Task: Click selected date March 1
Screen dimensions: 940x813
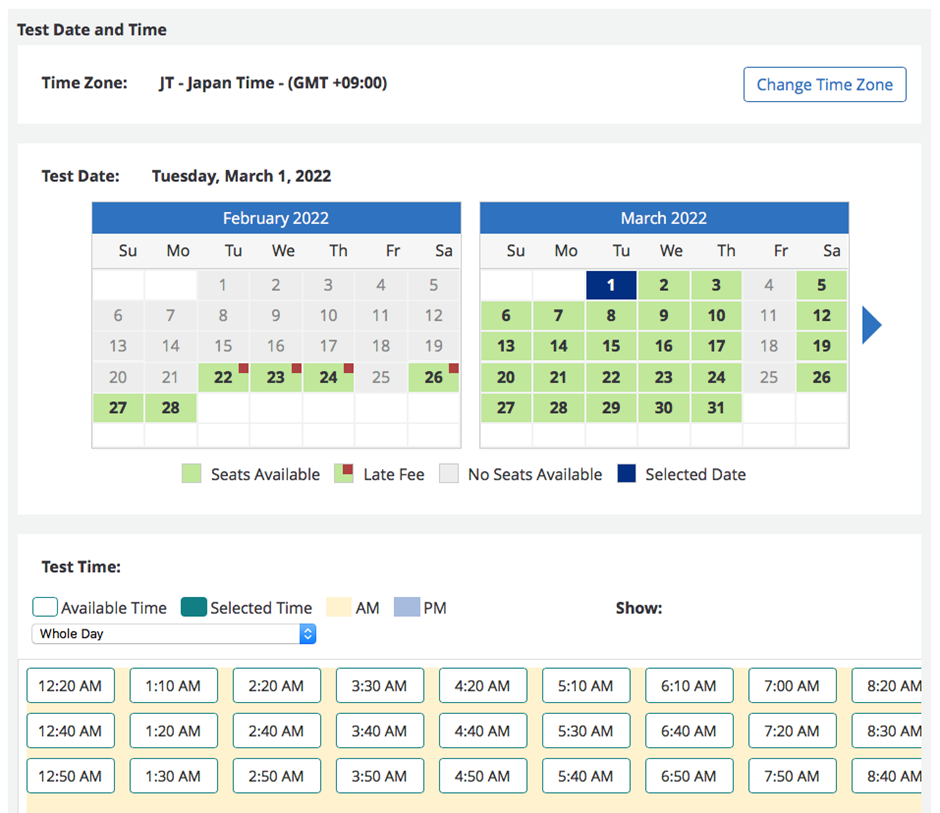Action: pos(611,285)
